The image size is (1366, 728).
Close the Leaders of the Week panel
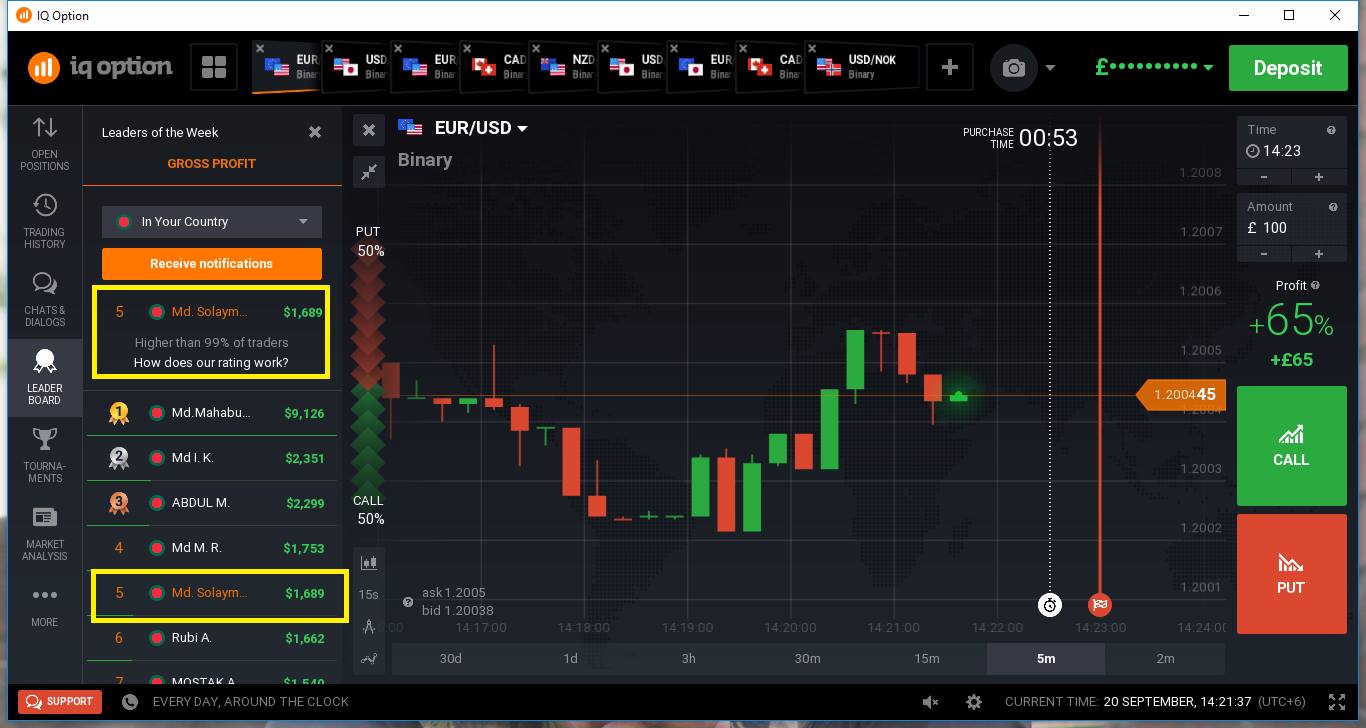click(x=315, y=132)
